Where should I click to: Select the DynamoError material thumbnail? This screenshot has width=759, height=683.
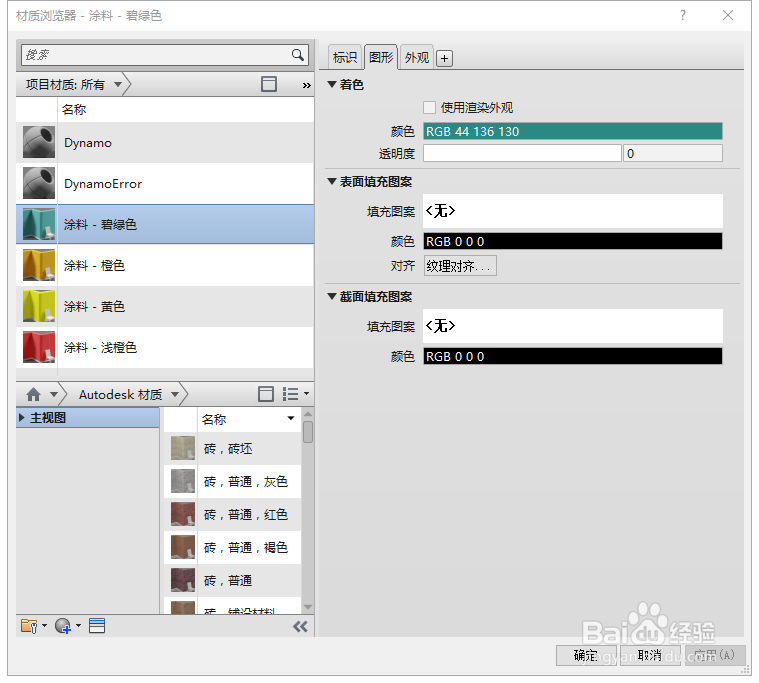point(39,183)
